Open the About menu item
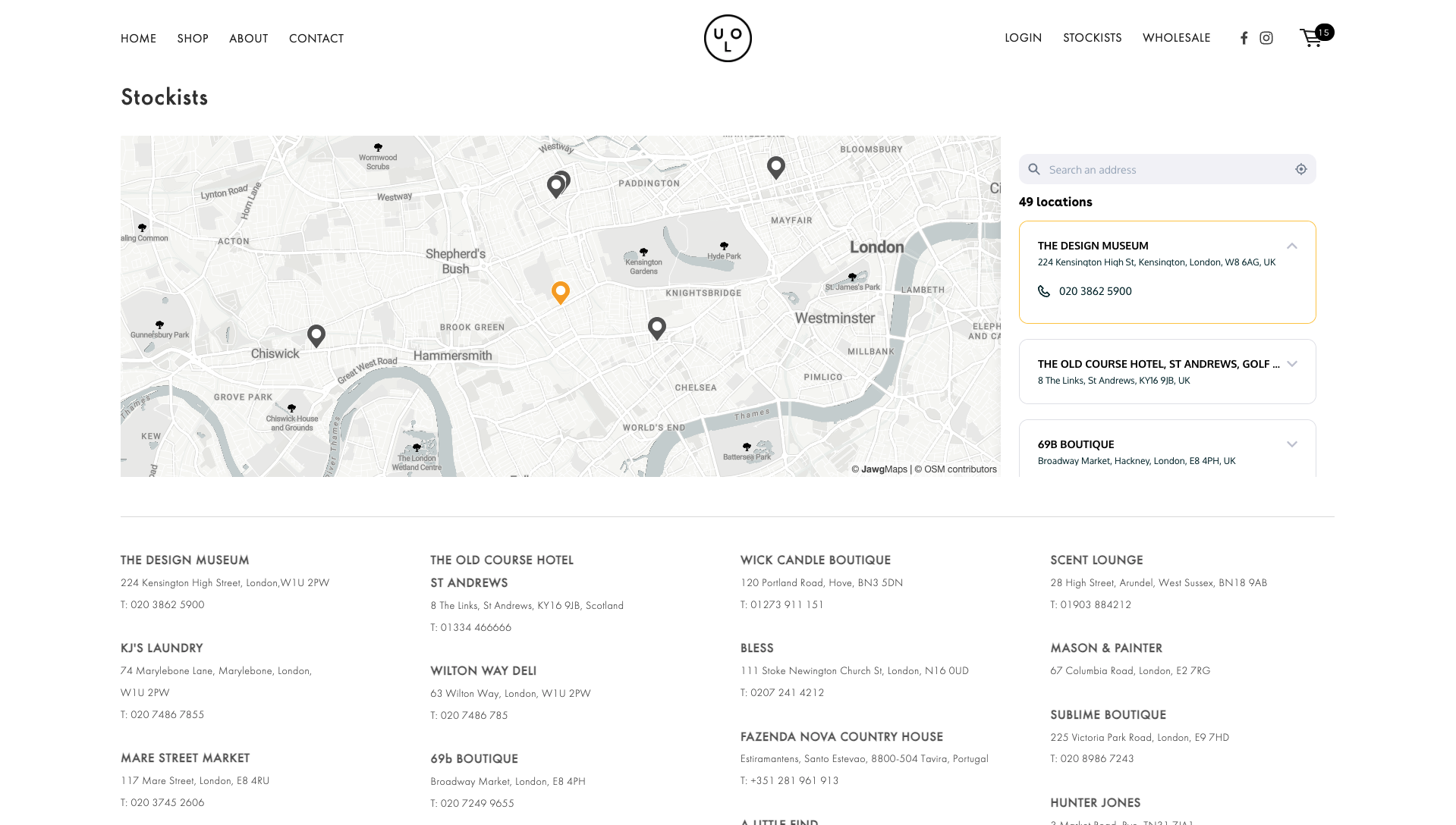The height and width of the screenshot is (825, 1456). tap(249, 38)
